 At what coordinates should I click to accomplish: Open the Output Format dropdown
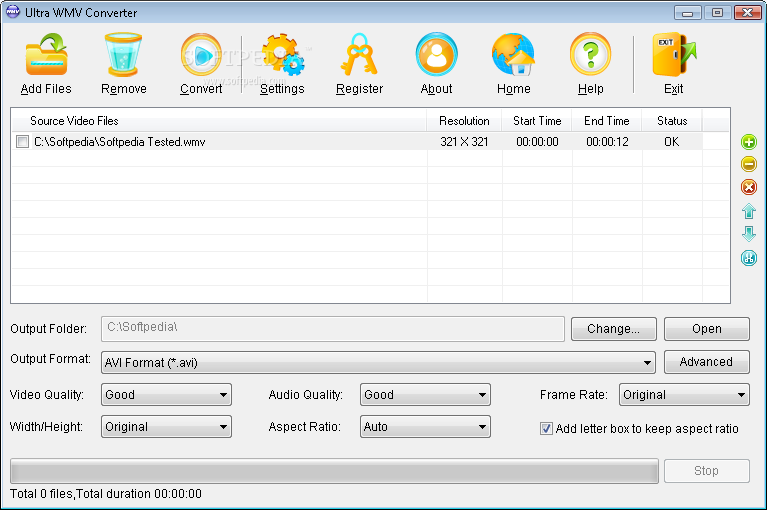click(x=378, y=362)
